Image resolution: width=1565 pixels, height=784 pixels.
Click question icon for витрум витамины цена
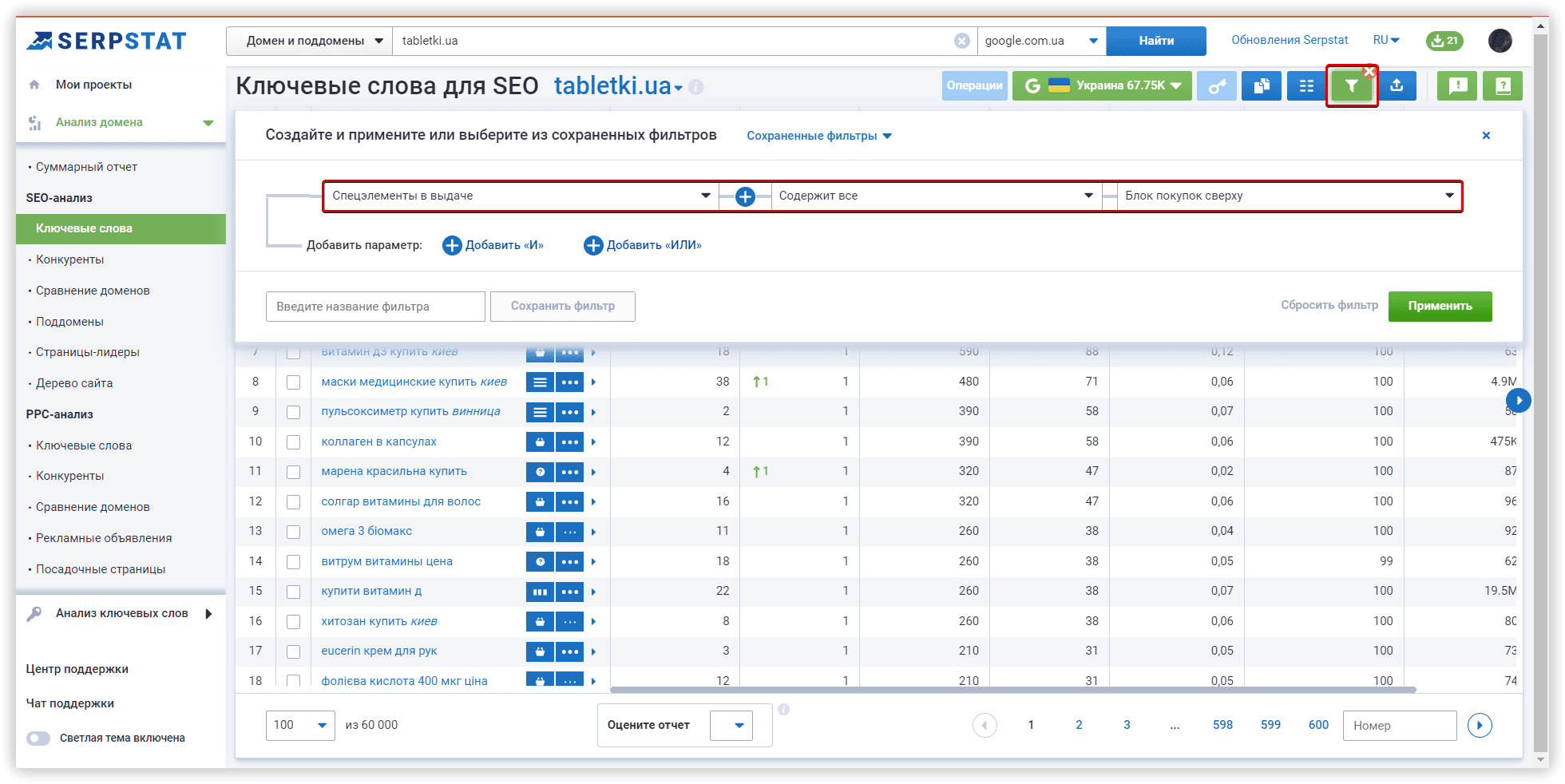click(540, 562)
